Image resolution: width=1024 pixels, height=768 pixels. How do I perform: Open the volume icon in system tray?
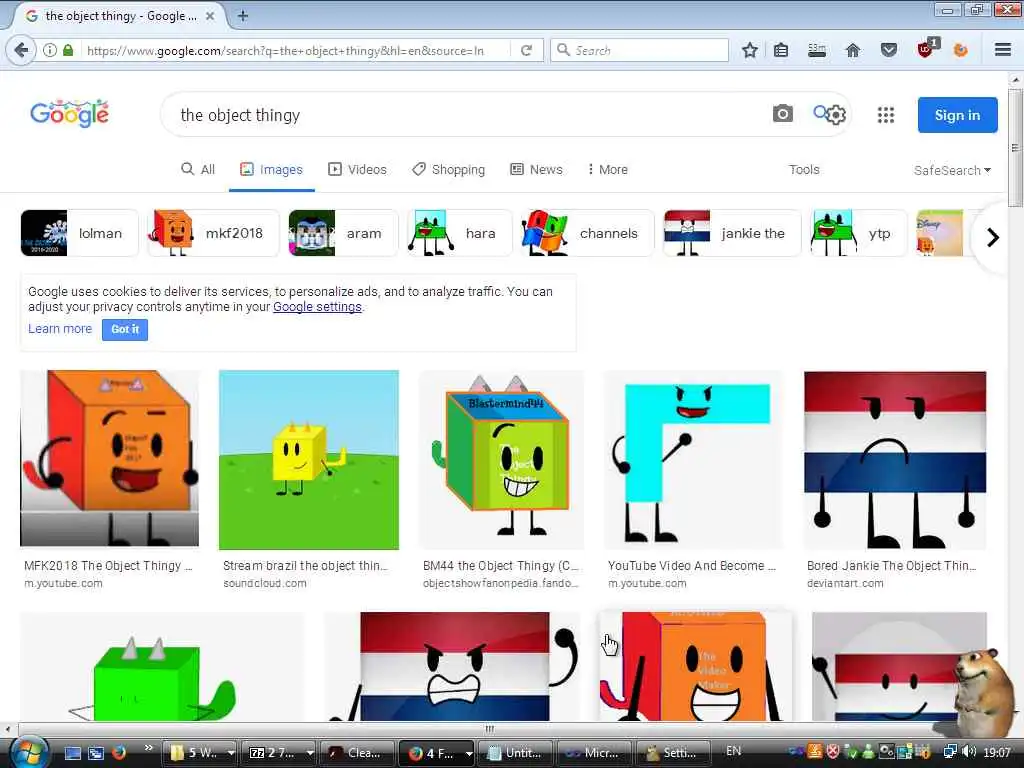970,752
